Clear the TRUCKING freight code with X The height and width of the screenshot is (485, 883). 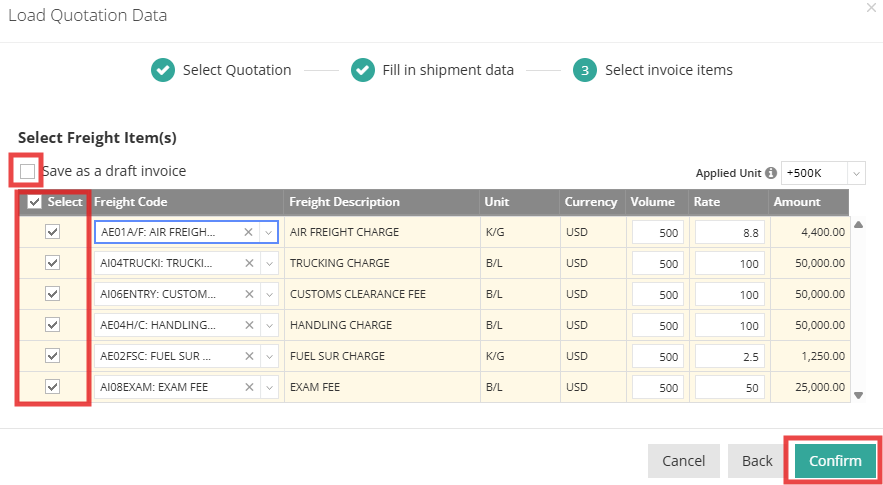coord(249,263)
